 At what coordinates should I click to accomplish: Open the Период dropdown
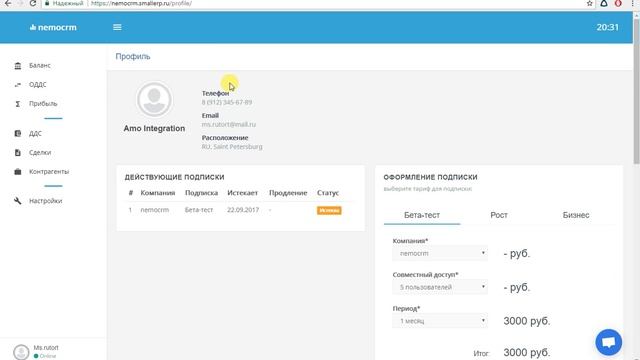click(x=440, y=321)
